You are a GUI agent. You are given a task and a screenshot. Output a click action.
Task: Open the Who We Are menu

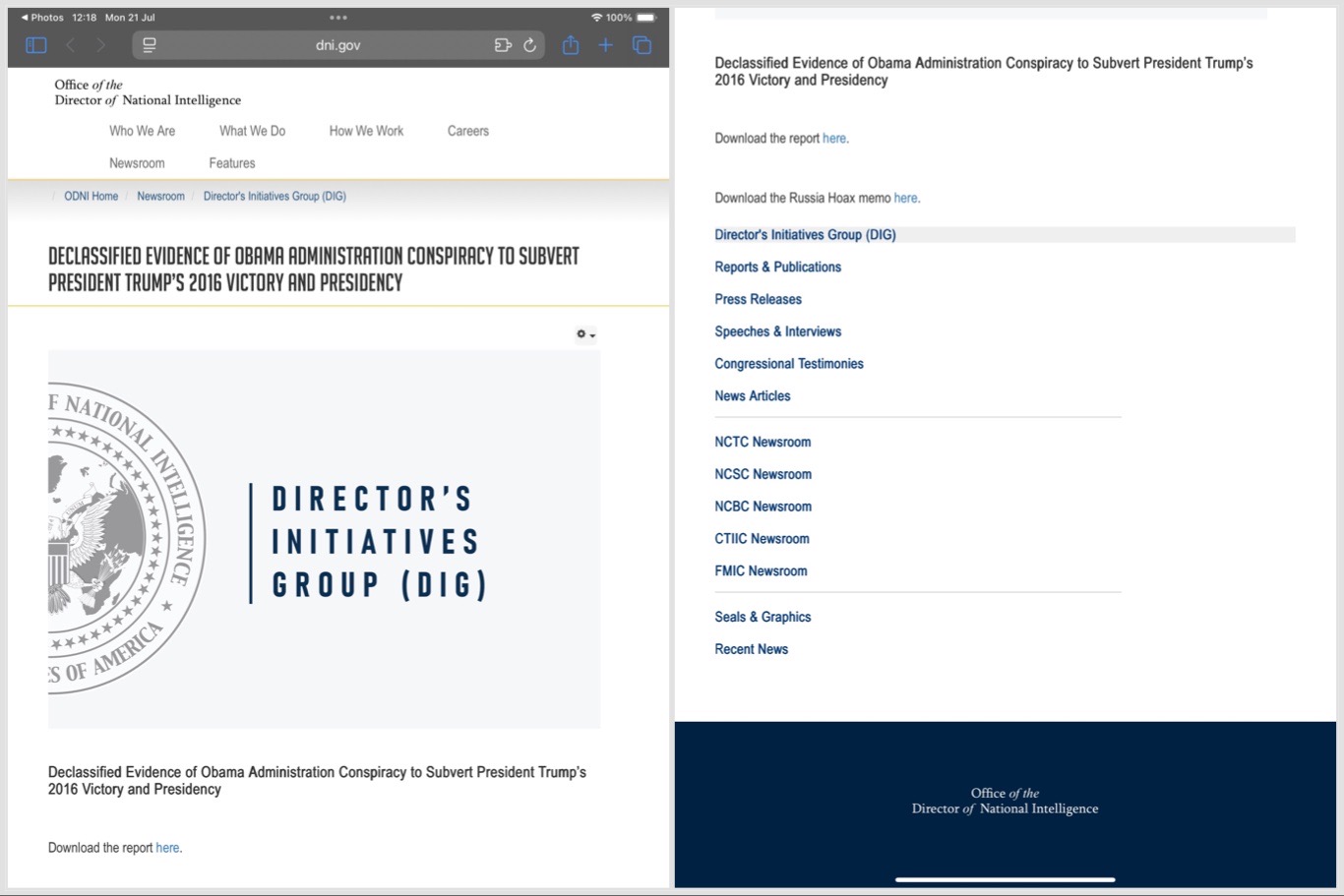143,131
